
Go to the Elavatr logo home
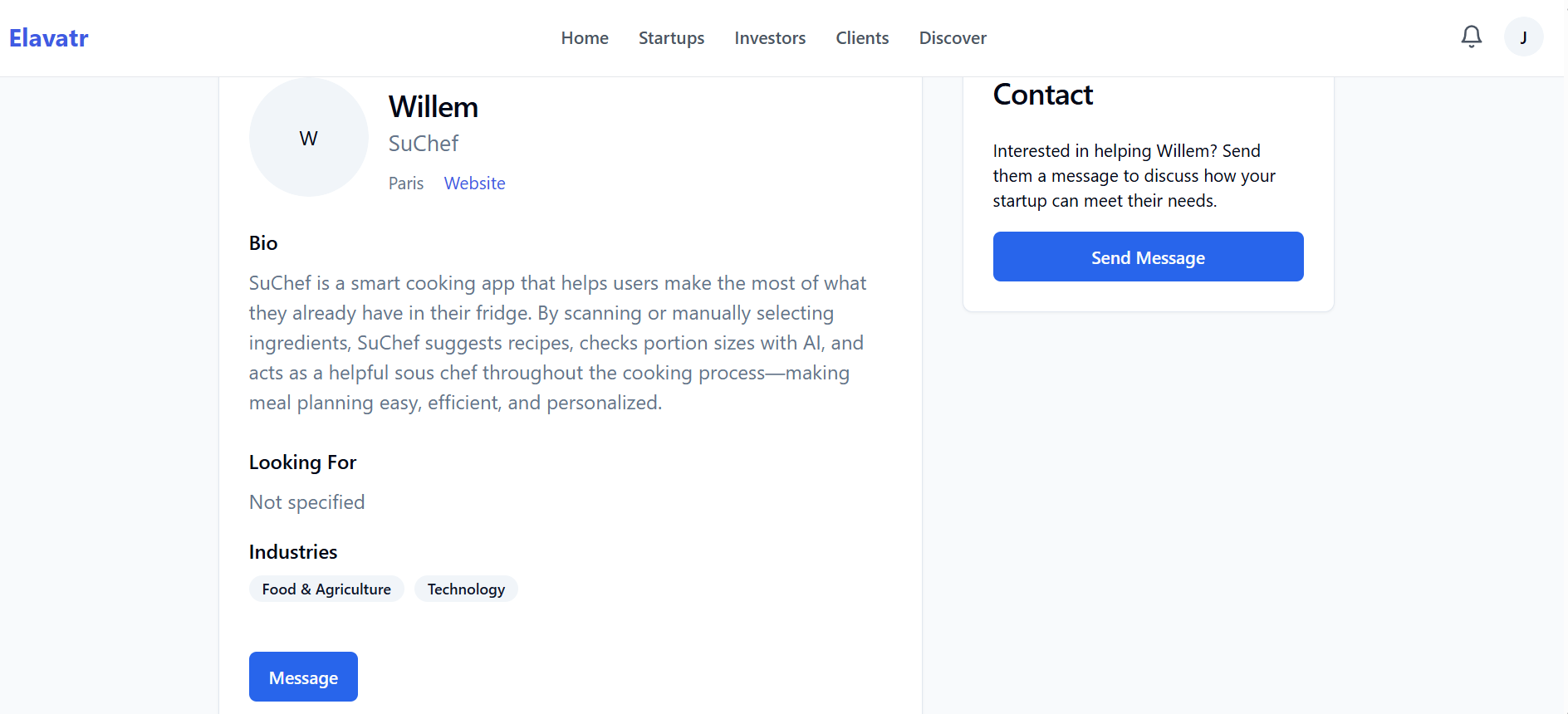(49, 38)
